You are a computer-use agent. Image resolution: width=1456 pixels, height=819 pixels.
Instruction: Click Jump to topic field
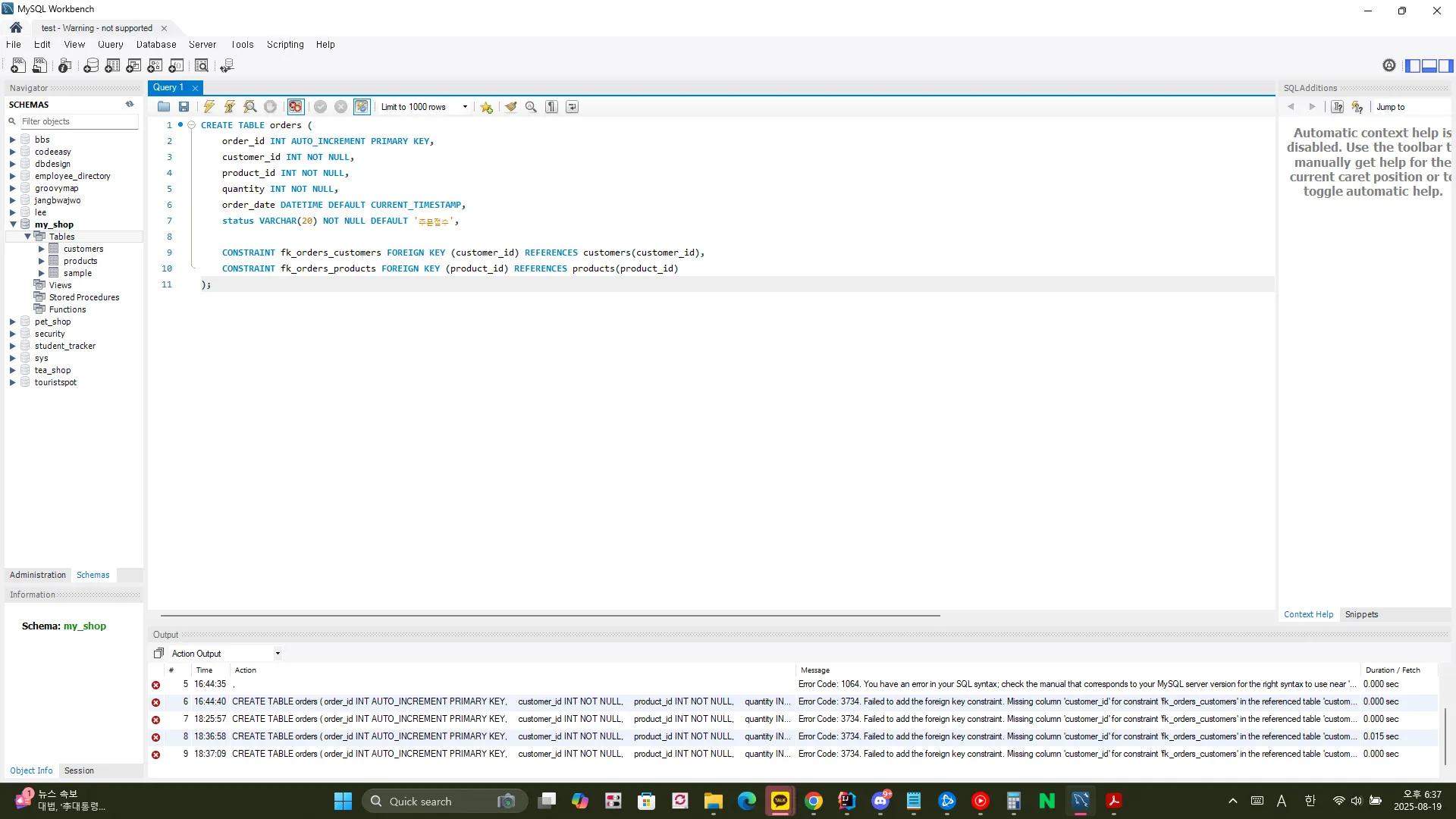click(x=1412, y=107)
